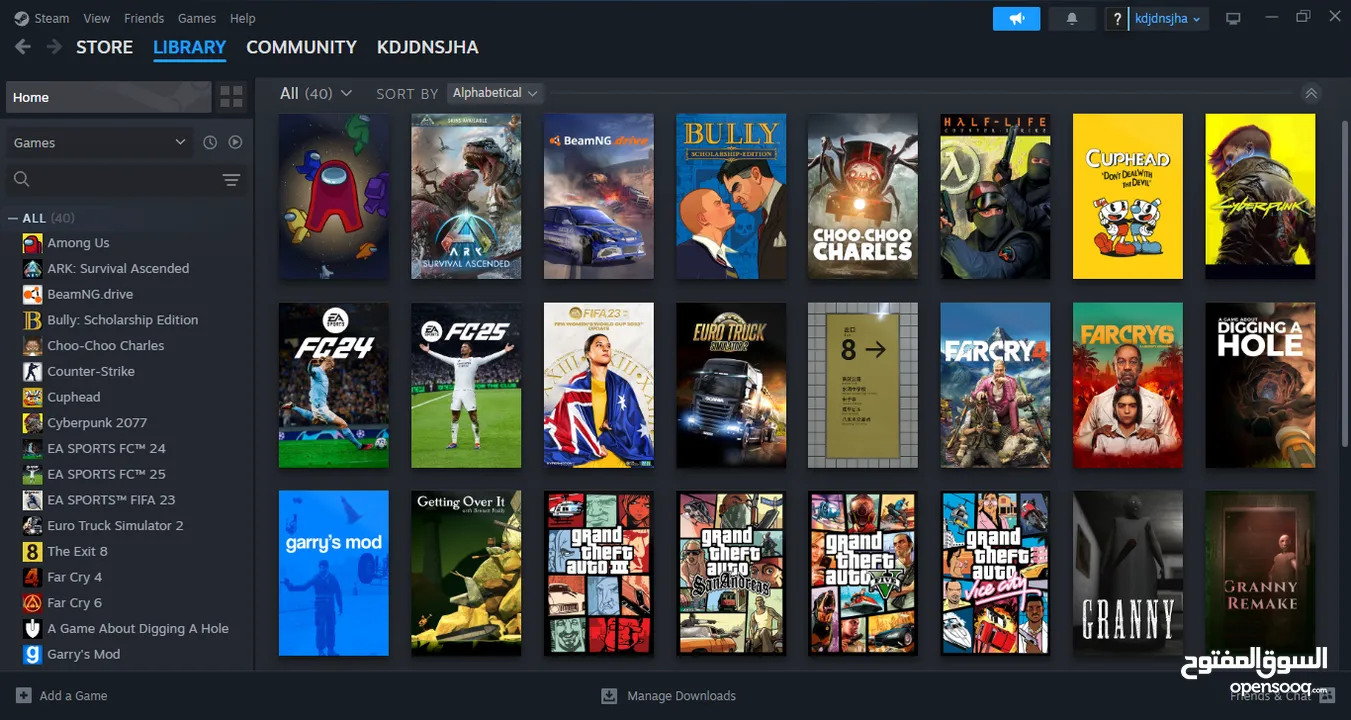
Task: Open the View menu
Action: coord(97,18)
